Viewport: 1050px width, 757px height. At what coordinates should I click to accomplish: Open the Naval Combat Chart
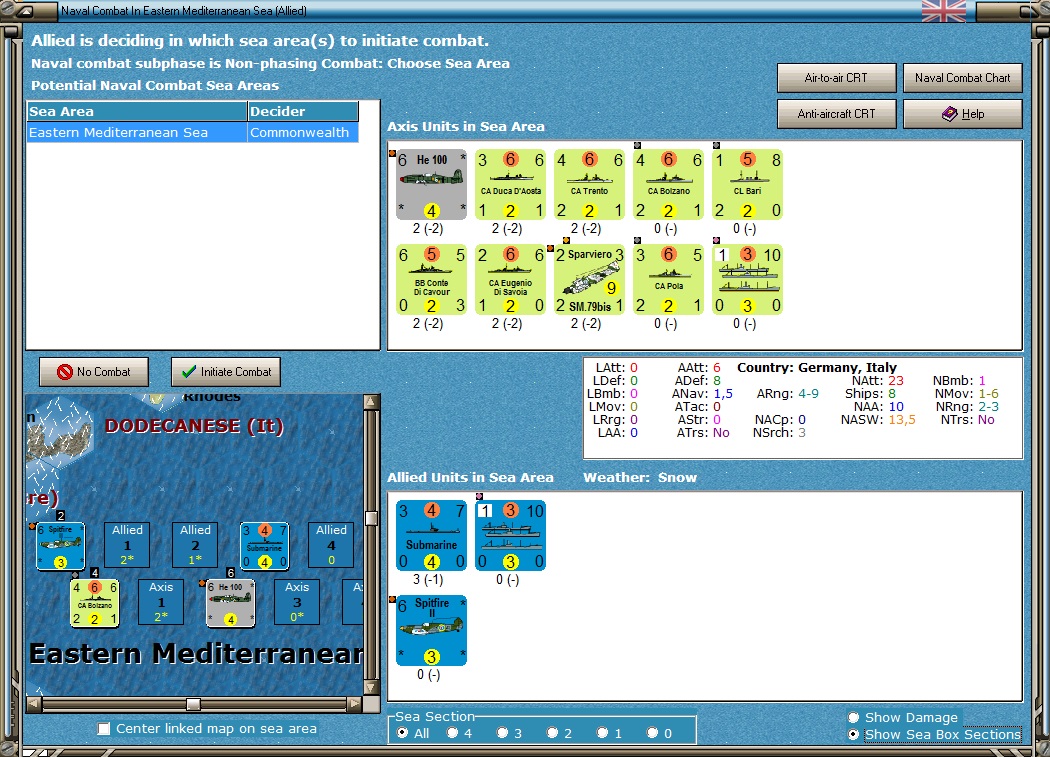point(962,78)
